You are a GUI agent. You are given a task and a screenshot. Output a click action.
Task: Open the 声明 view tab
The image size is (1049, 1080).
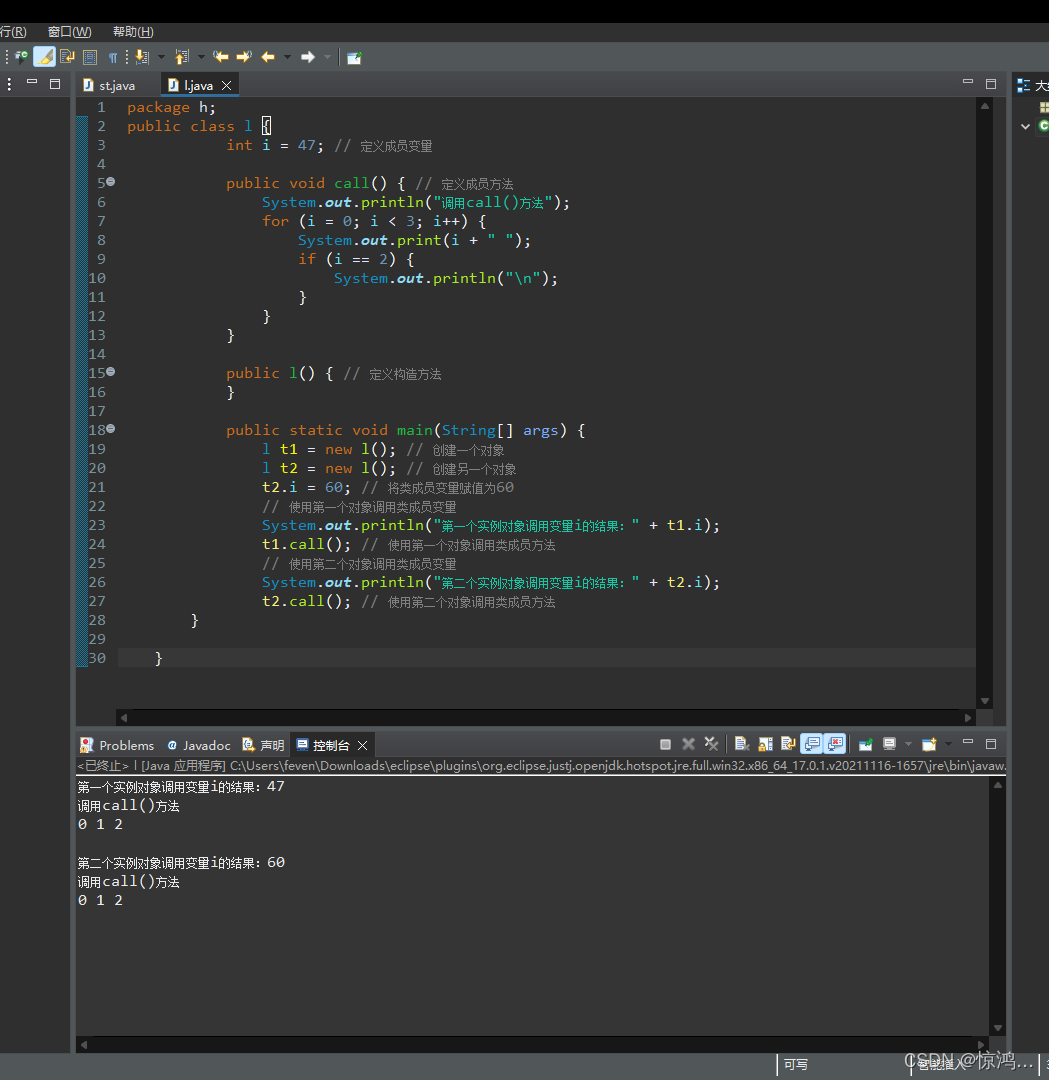[264, 745]
